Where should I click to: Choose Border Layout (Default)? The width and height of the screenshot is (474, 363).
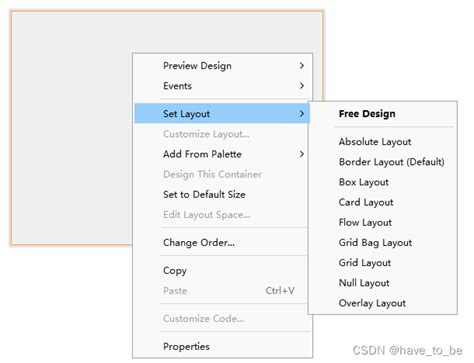tap(391, 162)
